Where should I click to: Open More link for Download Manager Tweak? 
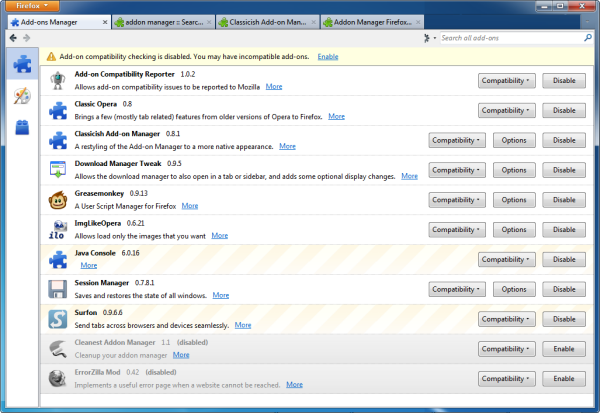coord(409,176)
